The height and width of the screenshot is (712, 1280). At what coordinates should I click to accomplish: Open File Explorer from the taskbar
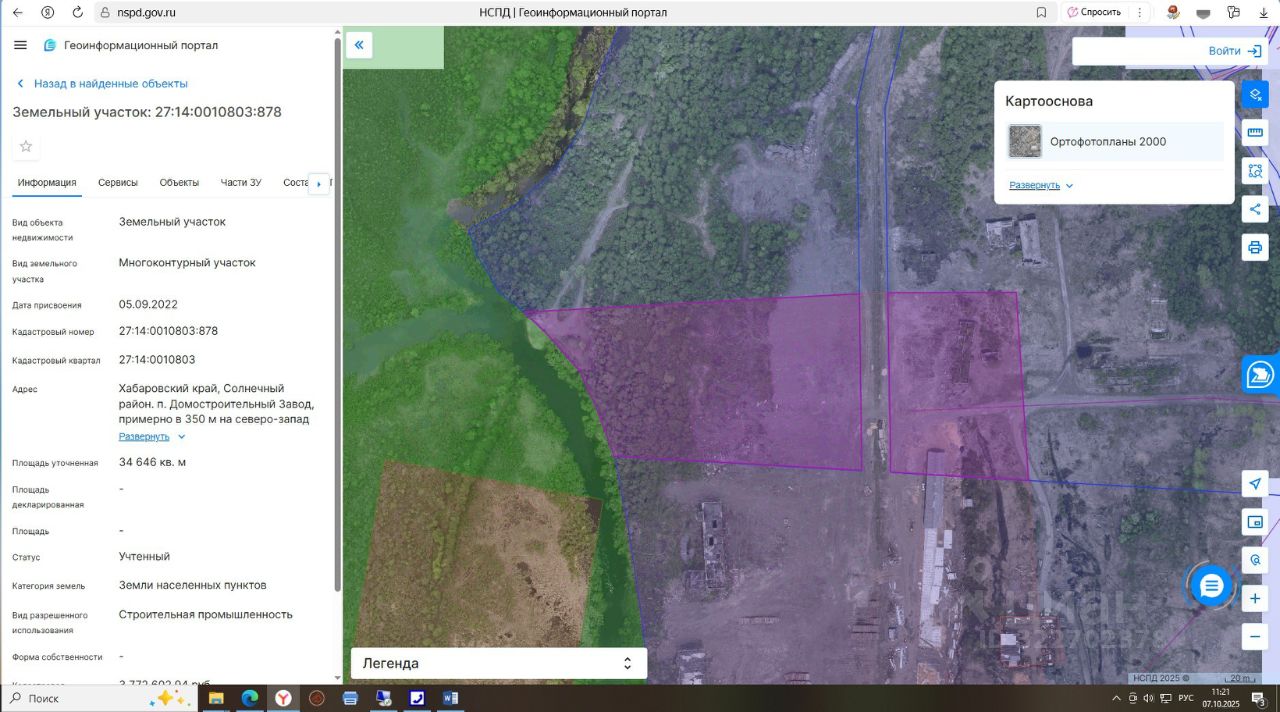(215, 698)
